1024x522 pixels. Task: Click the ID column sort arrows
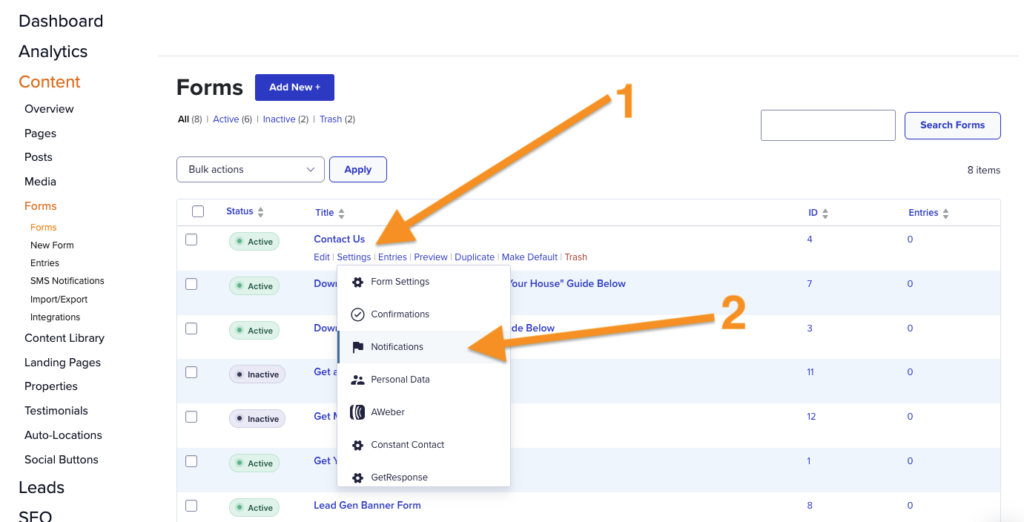825,213
